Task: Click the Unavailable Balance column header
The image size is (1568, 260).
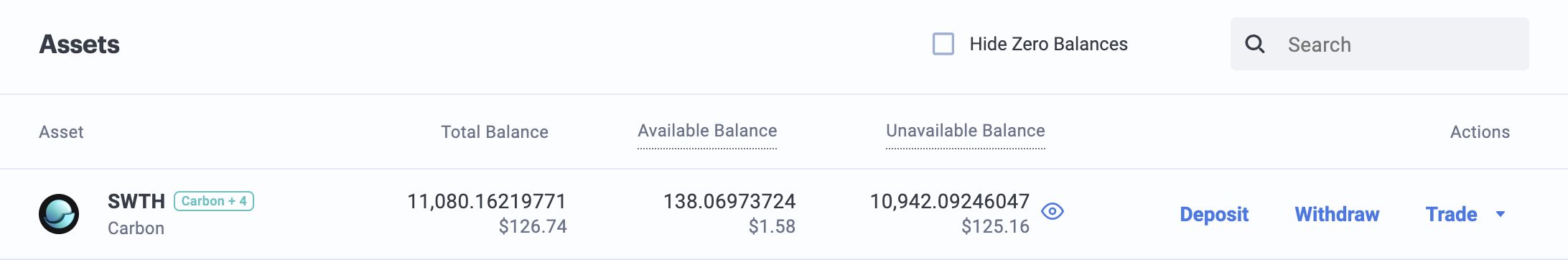Action: [965, 131]
